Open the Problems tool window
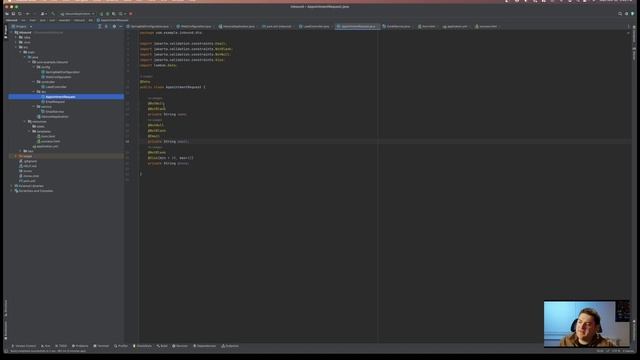Viewport: 640px width, 360px height. coord(80,346)
